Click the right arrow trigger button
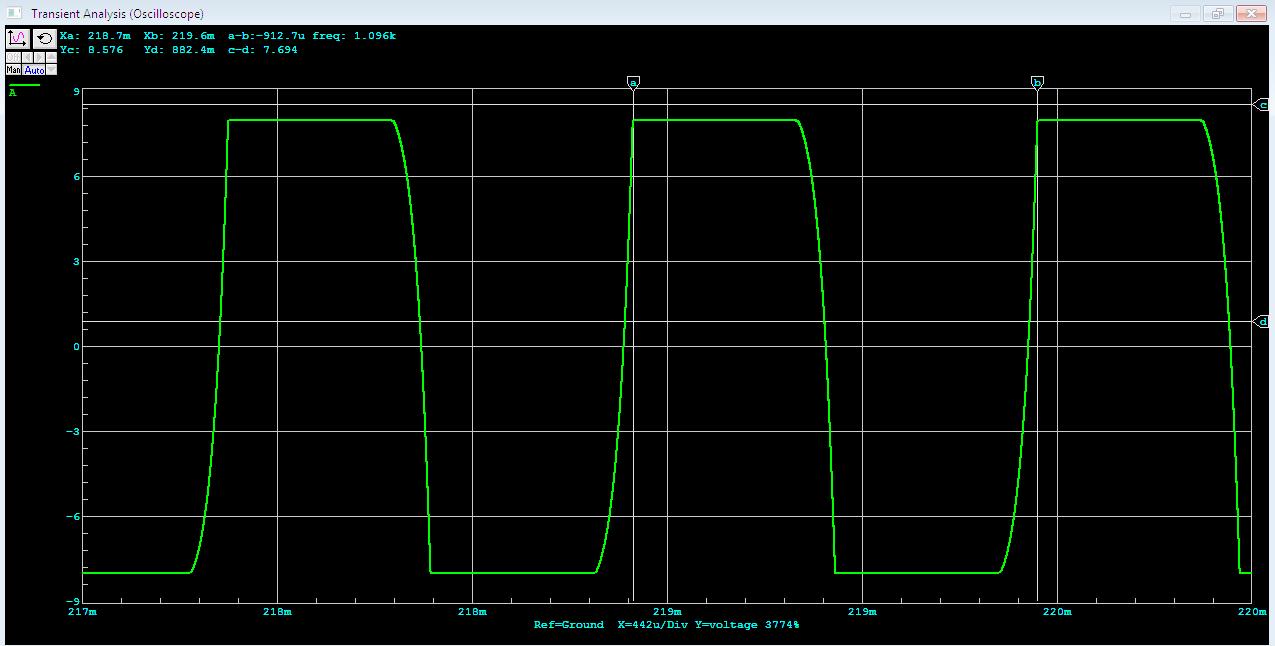Viewport: 1275px width, 646px height. (39, 57)
